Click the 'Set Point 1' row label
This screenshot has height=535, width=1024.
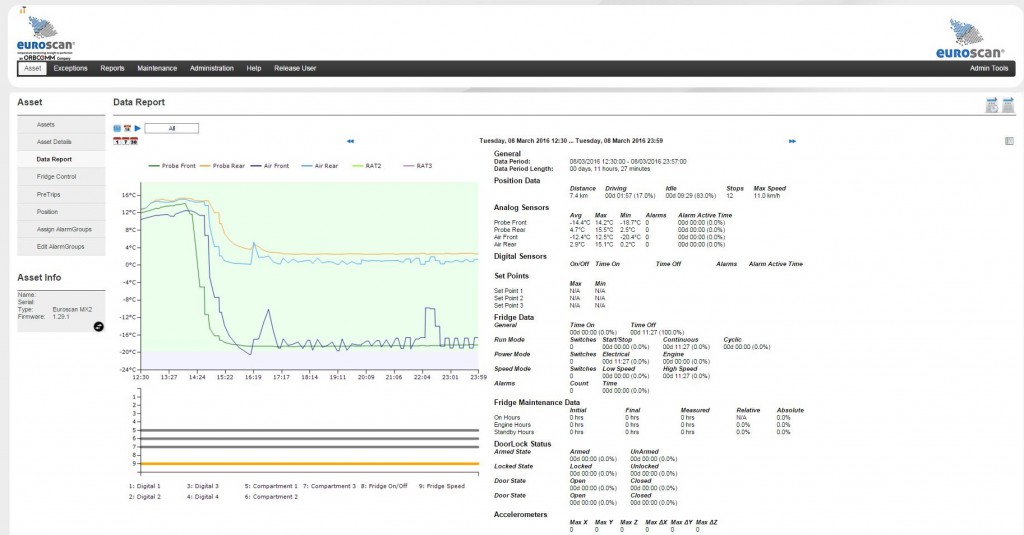point(508,291)
